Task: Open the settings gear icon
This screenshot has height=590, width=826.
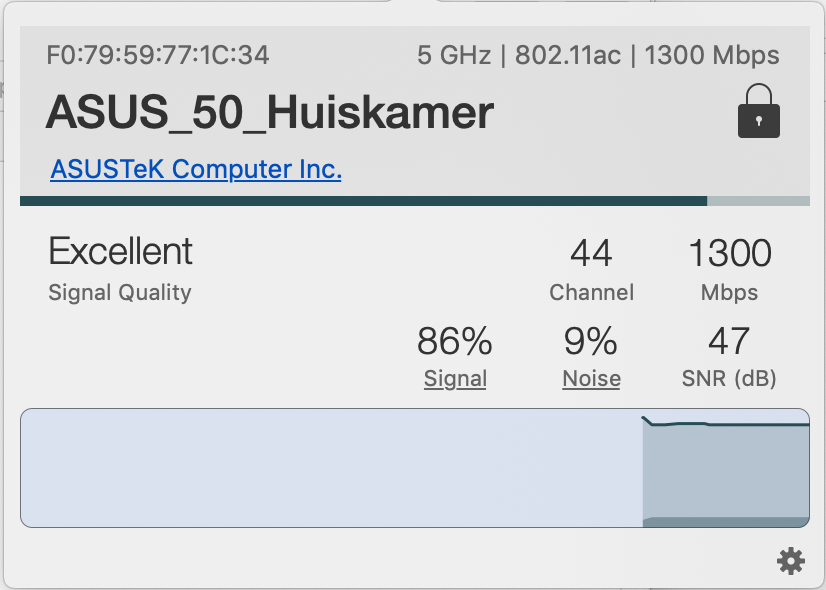Action: [x=791, y=561]
